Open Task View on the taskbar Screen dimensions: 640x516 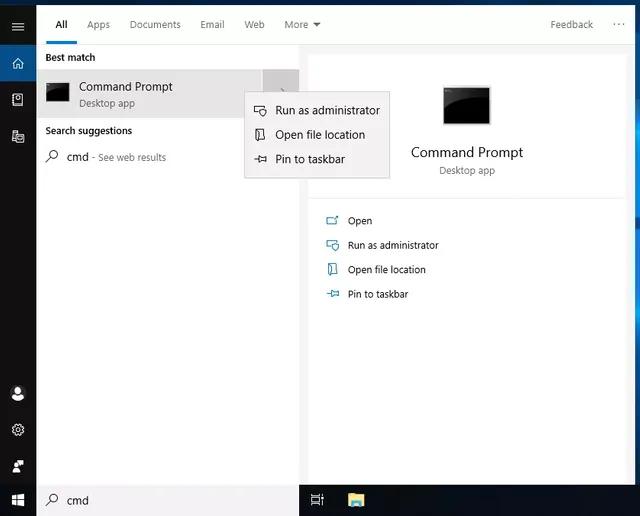point(317,500)
